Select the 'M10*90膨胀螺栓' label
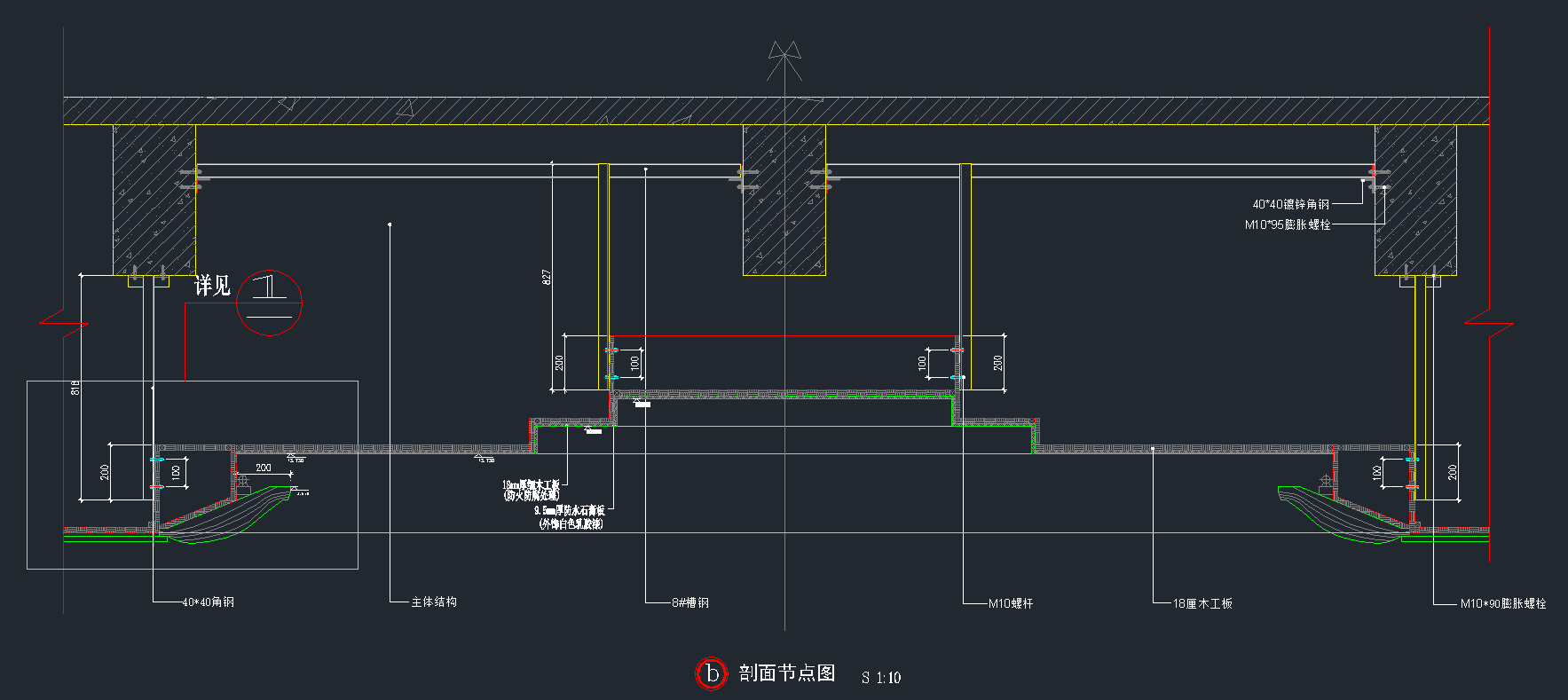 pos(1502,603)
